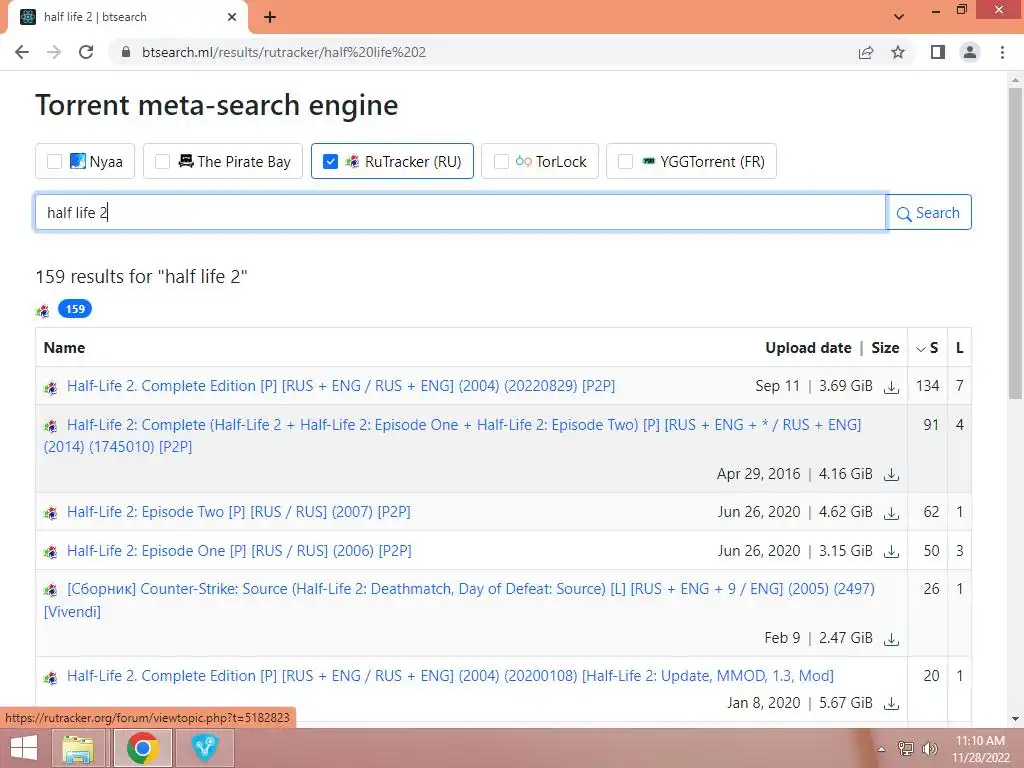Download the Episode One 3.15 GiB torrent
1024x768 pixels.
891,552
